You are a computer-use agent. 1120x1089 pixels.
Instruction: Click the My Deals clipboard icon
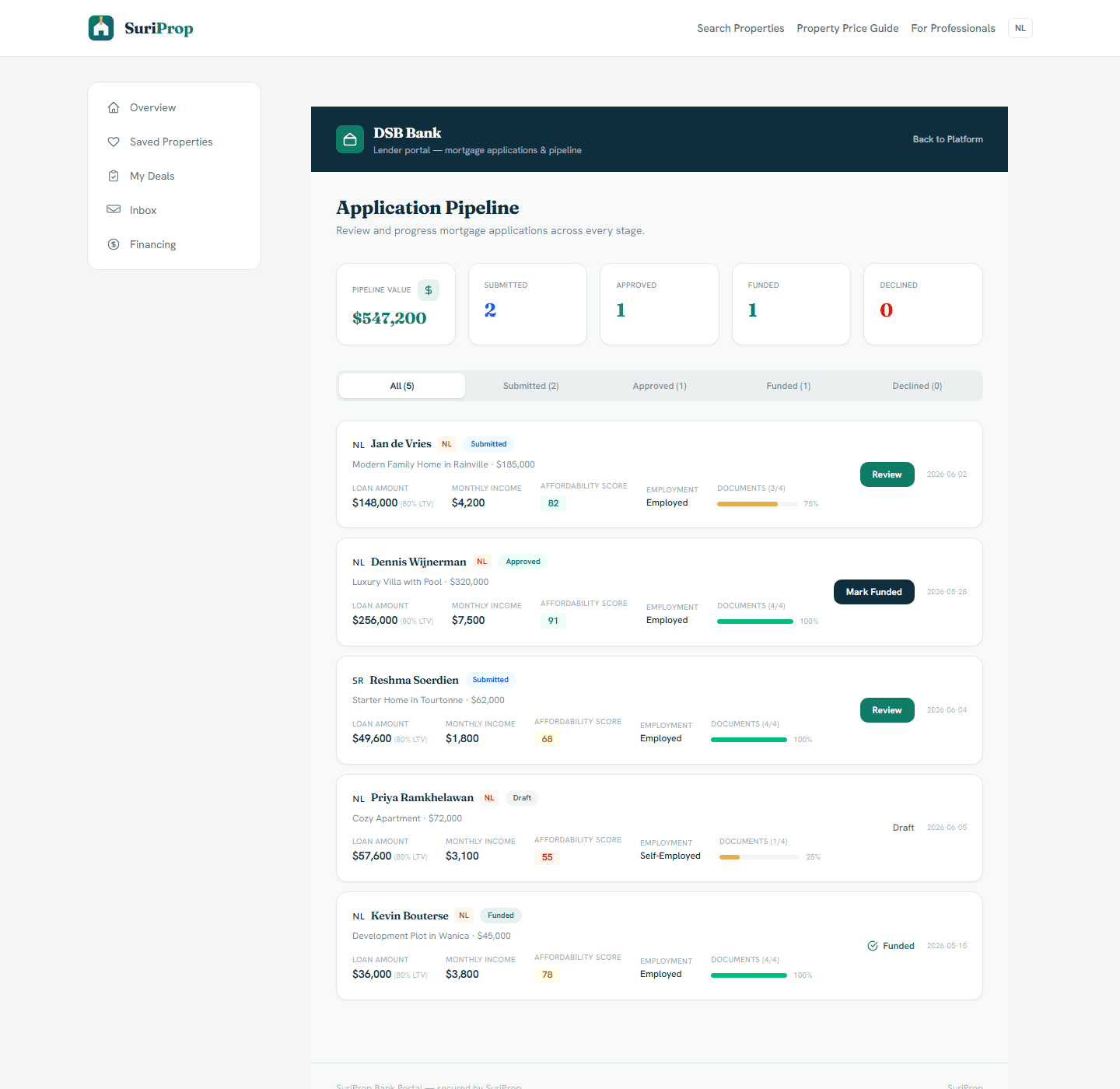pyautogui.click(x=114, y=176)
